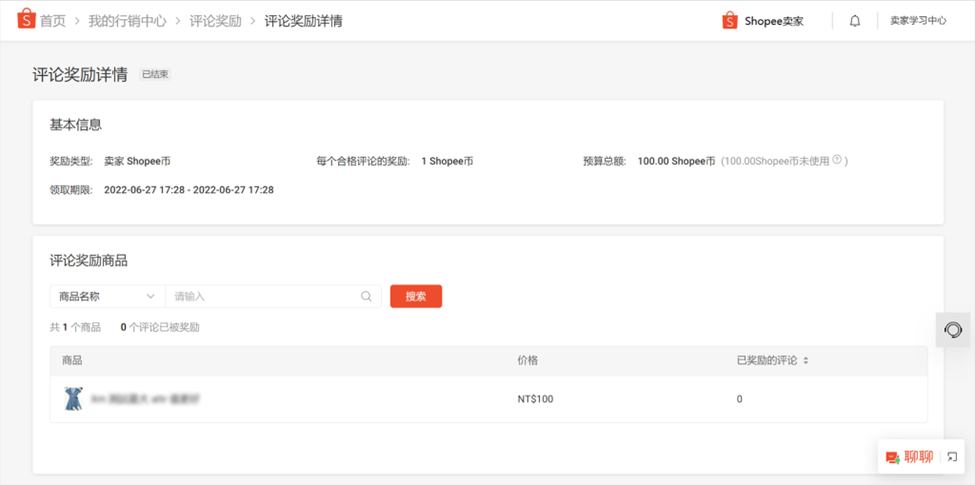Return to 评论奖励 breadcrumb page
The width and height of the screenshot is (975, 485).
pyautogui.click(x=215, y=21)
